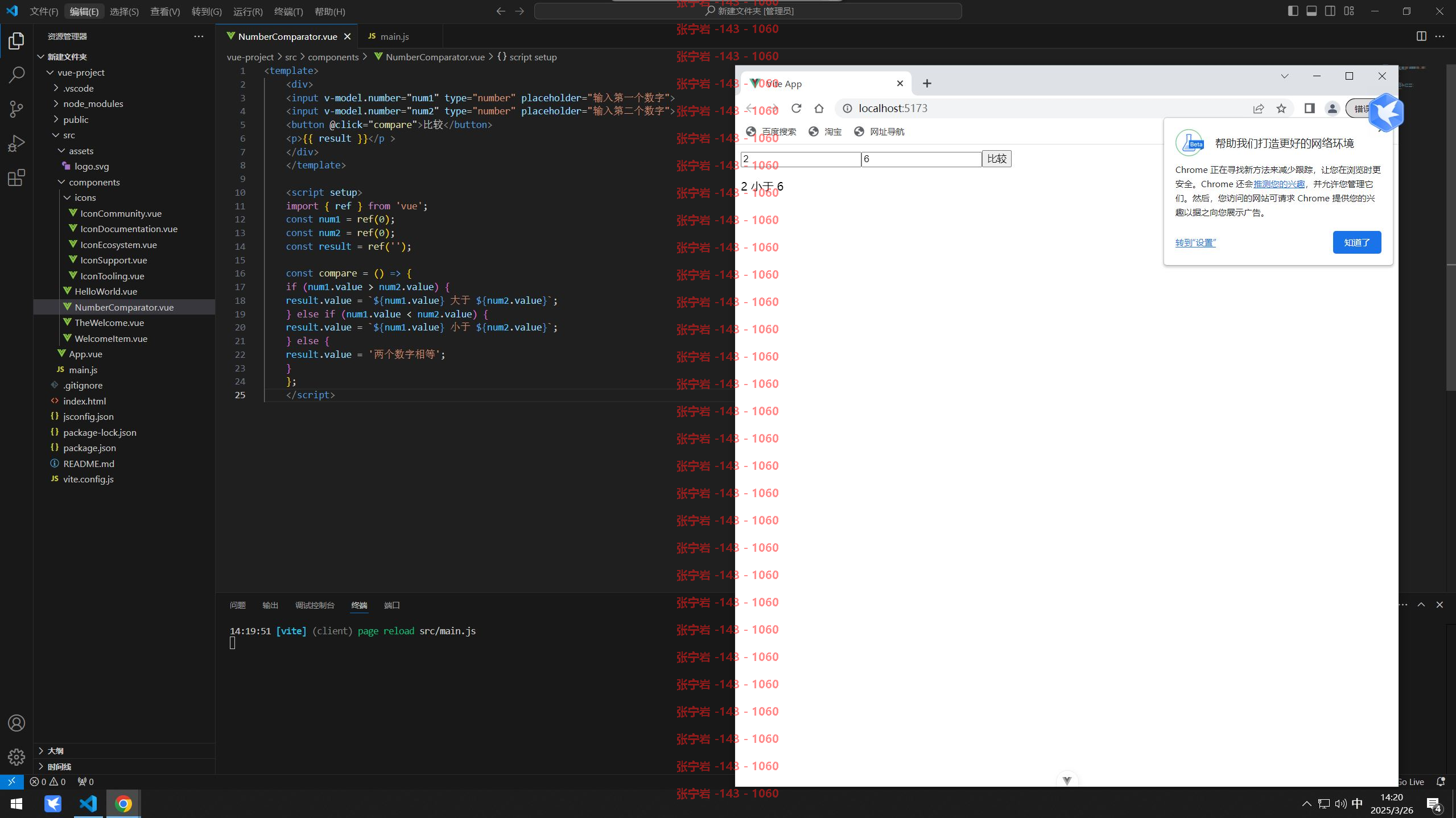Open Chrome tab search dropdown
Viewport: 1456px width, 818px height.
coord(1285,76)
